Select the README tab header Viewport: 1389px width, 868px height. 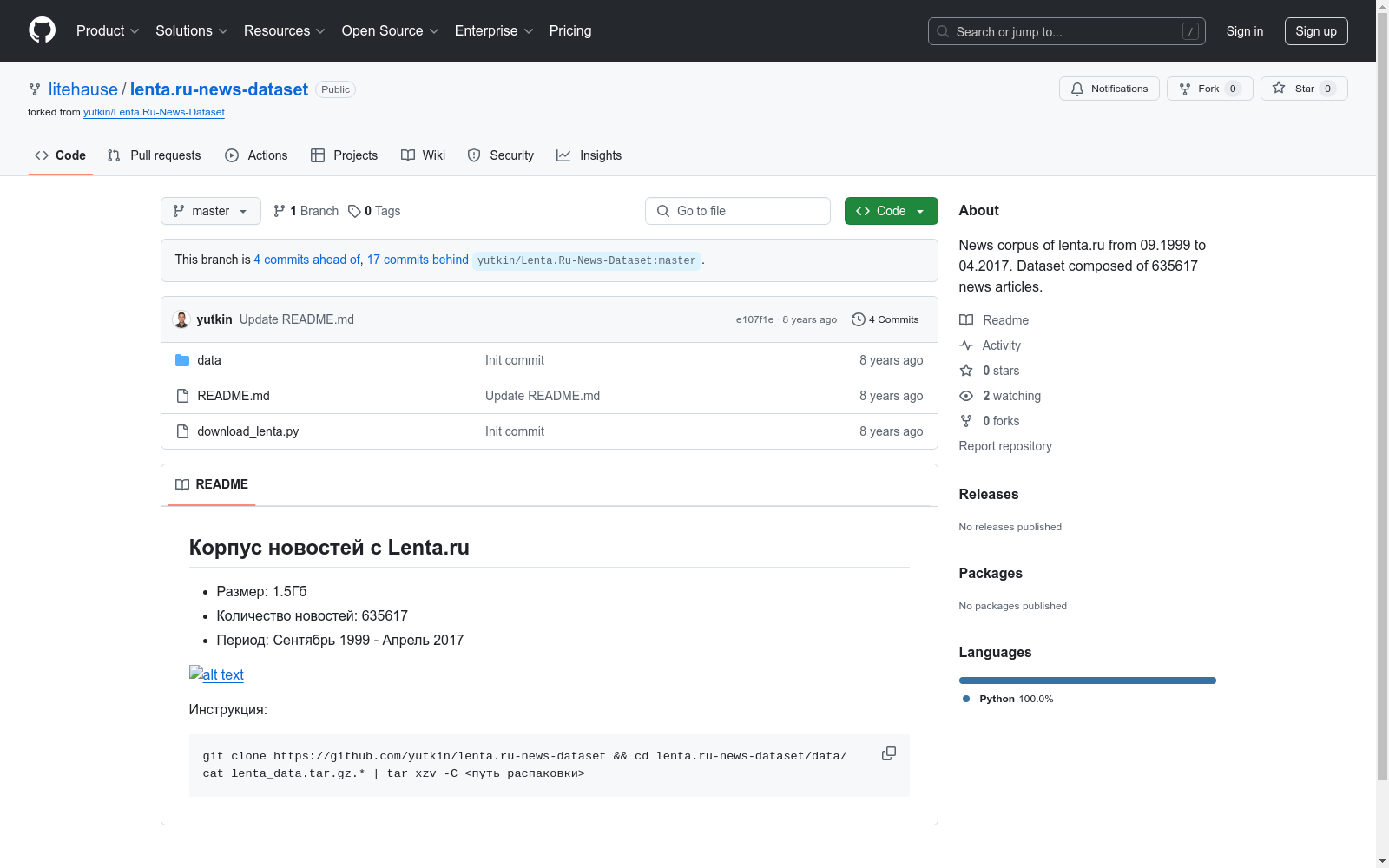coord(212,484)
